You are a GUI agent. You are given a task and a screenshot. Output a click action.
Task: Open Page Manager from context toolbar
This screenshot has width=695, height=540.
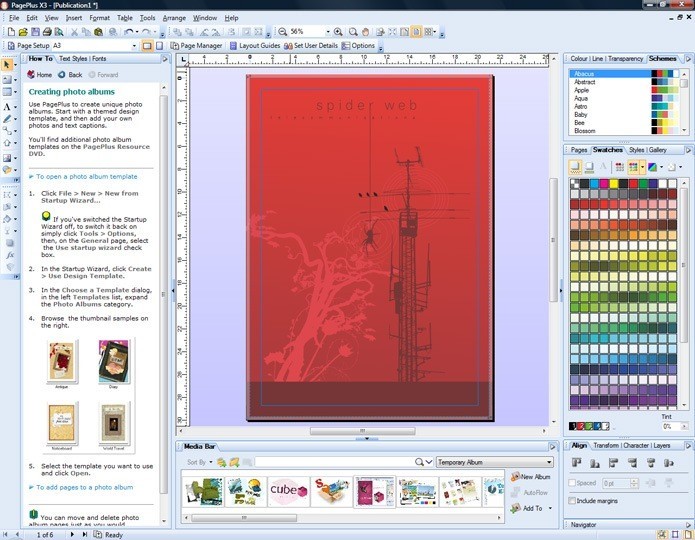click(196, 46)
